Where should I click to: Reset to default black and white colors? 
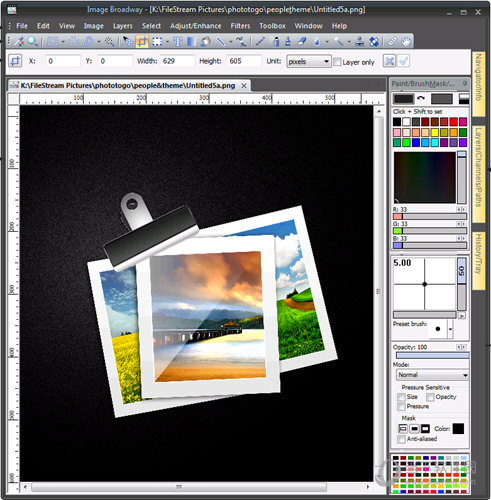(x=463, y=99)
